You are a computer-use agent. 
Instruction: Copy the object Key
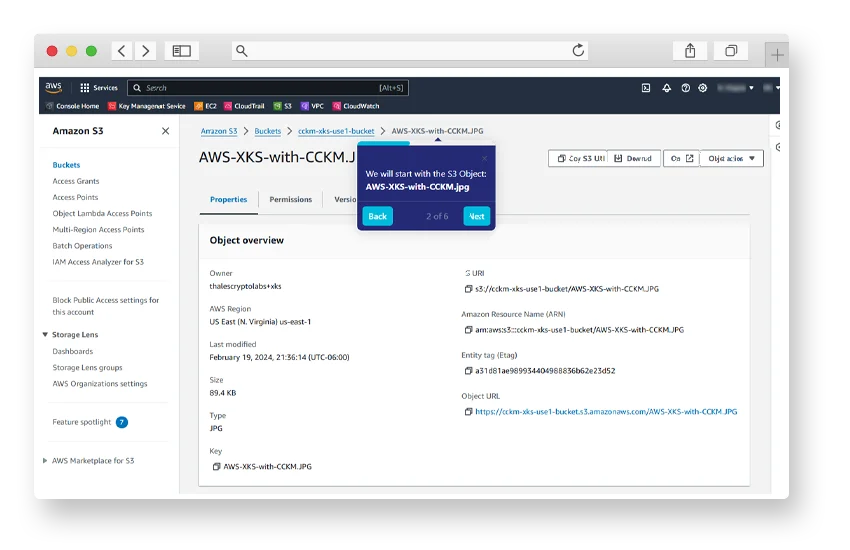216,467
